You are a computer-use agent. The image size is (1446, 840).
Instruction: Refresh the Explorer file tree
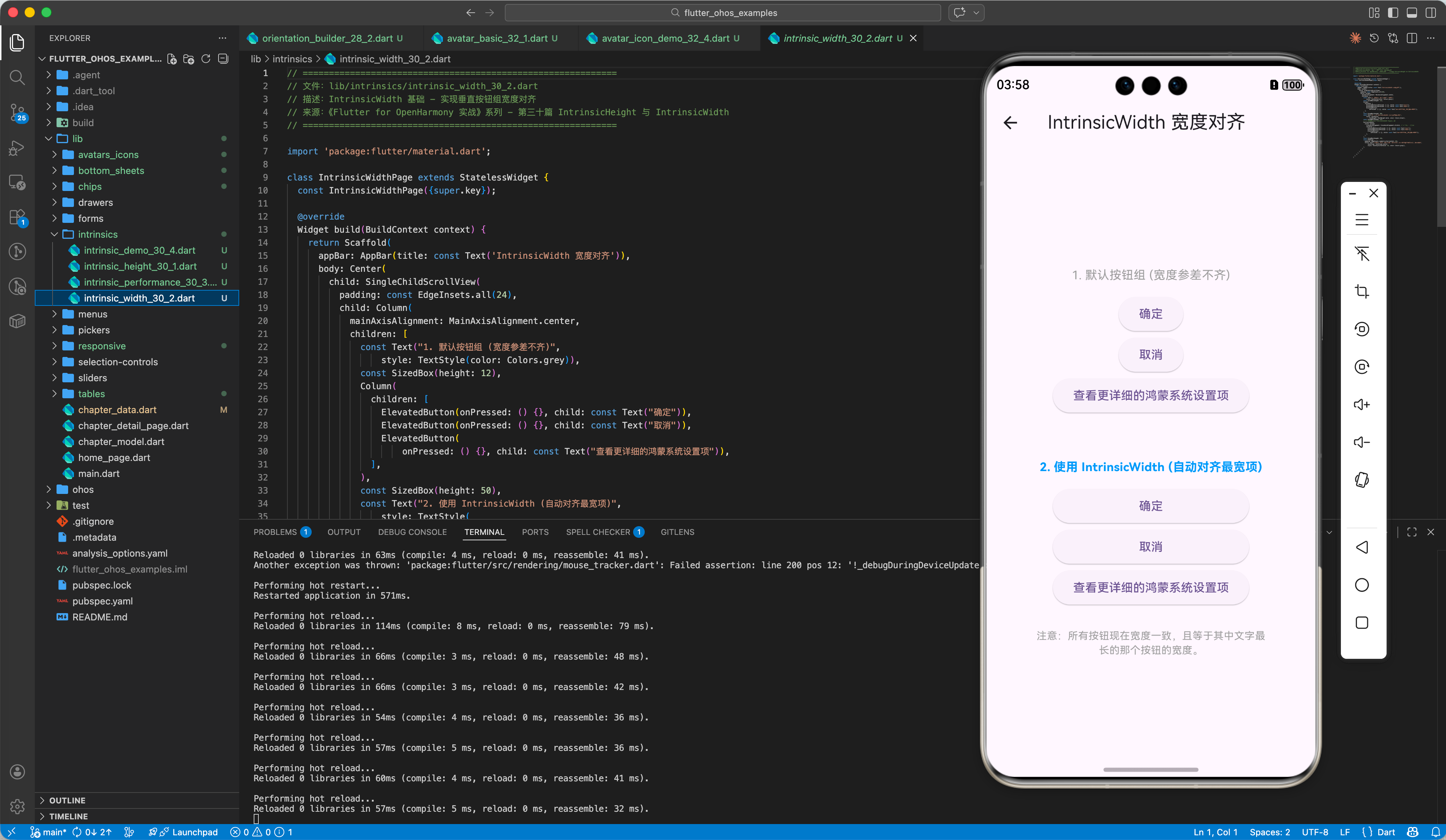click(205, 59)
